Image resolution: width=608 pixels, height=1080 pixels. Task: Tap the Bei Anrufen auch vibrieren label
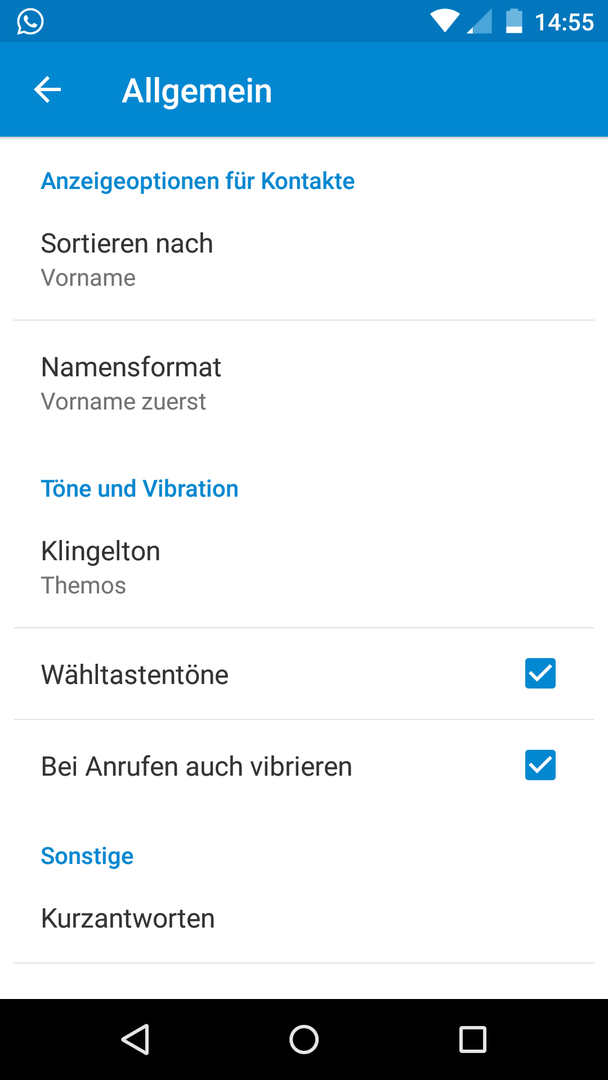tap(196, 767)
